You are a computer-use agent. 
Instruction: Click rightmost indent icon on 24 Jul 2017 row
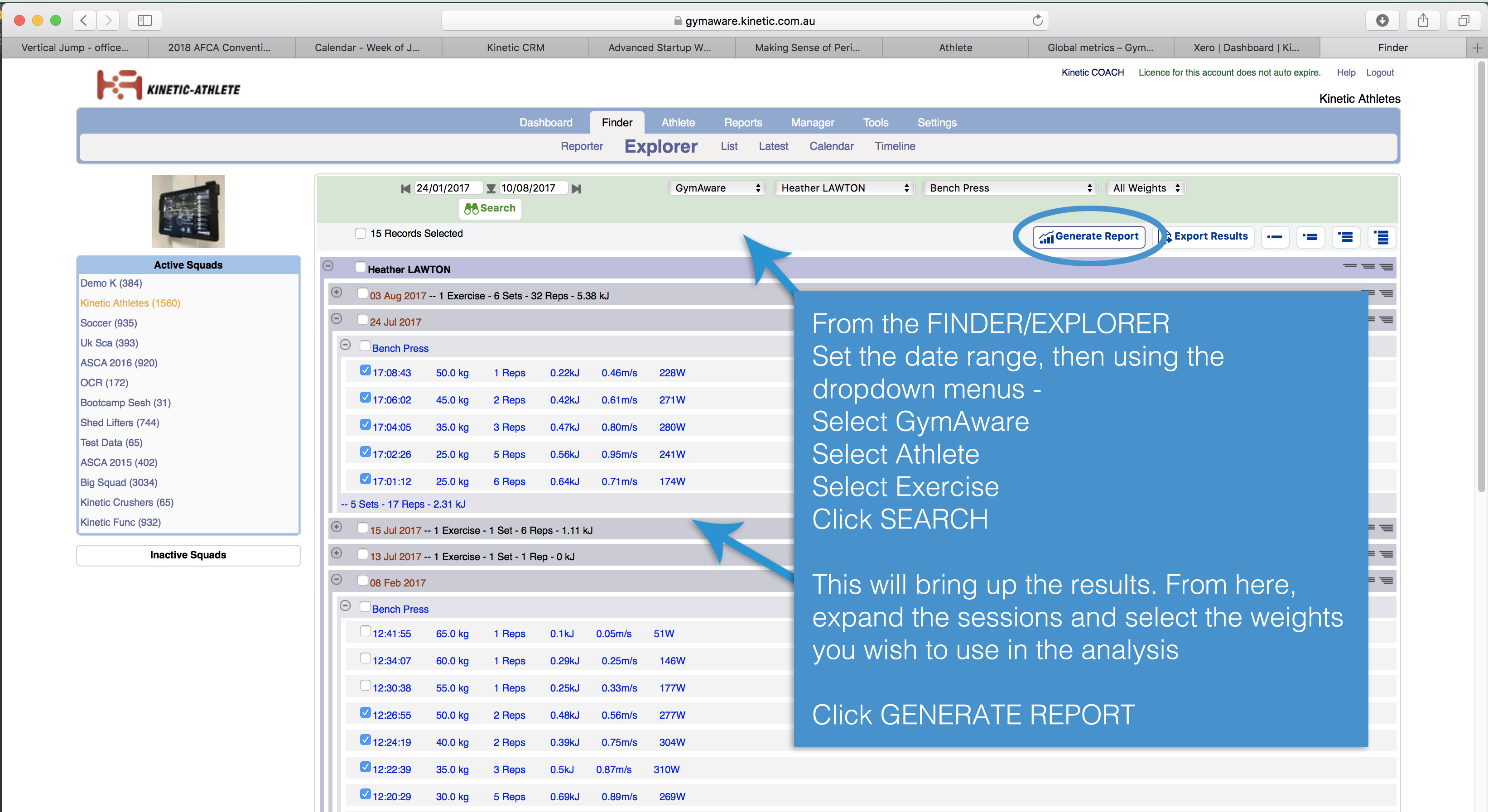click(x=1387, y=319)
